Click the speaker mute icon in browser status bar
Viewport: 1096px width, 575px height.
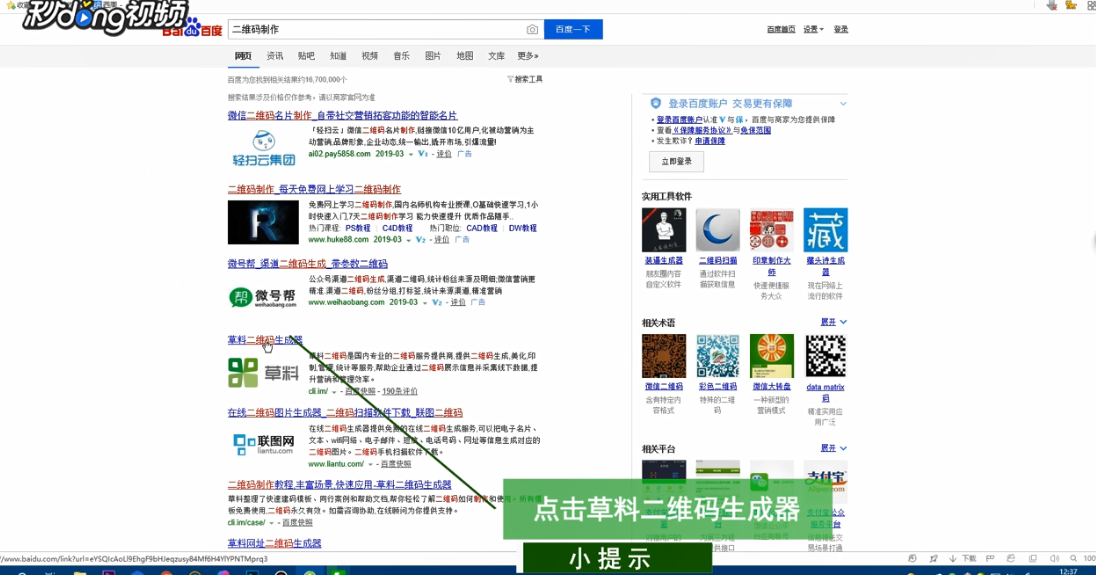(x=1054, y=558)
